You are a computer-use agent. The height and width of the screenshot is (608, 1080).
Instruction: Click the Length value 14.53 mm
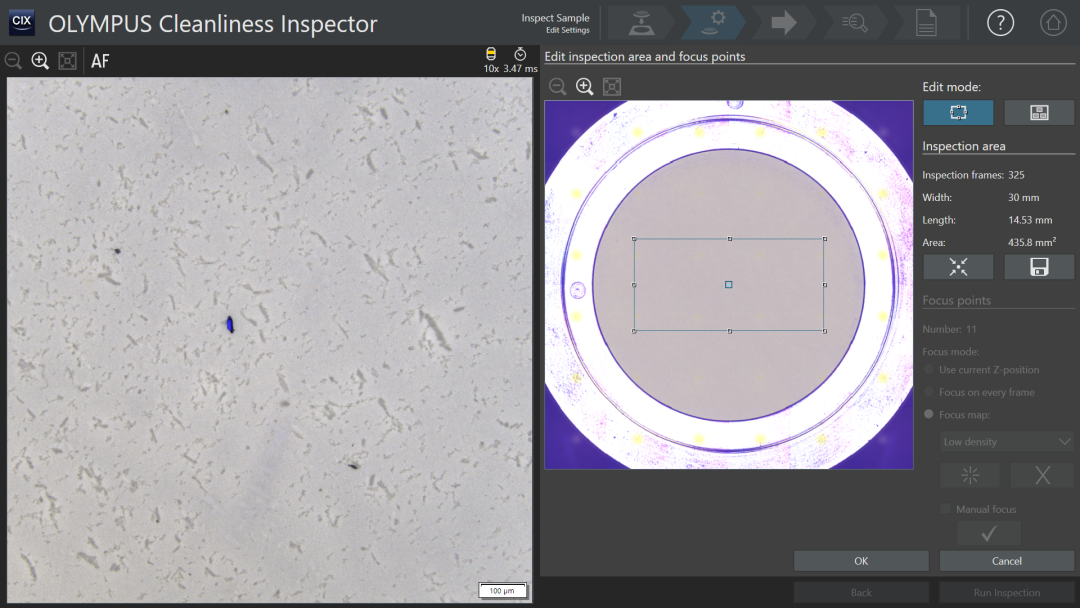(1030, 220)
